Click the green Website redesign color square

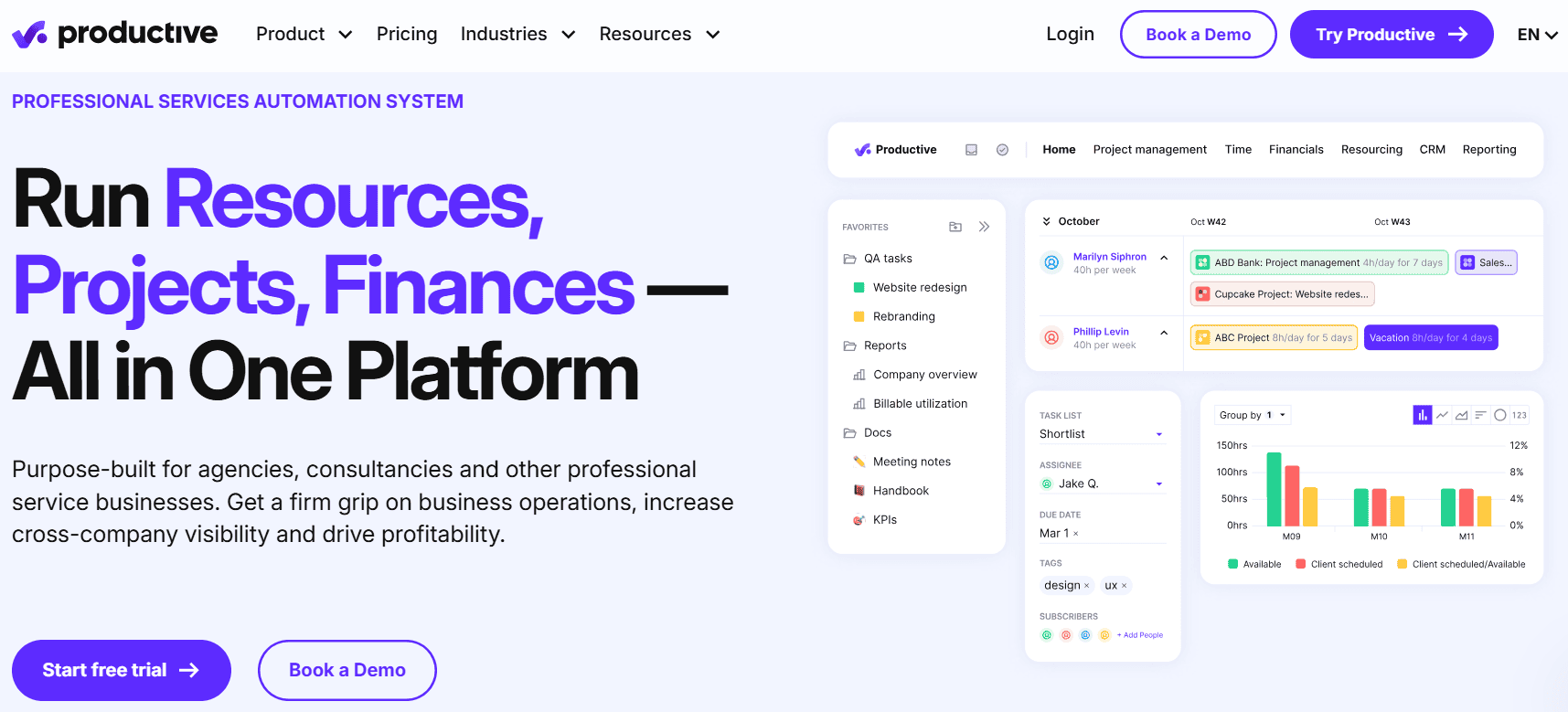(859, 288)
